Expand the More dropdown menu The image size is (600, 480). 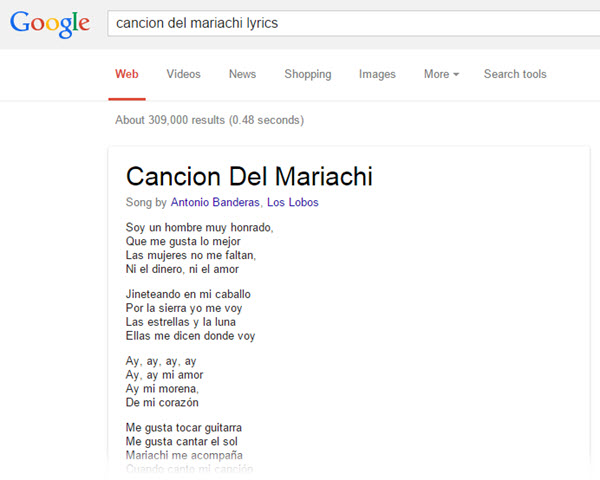point(441,74)
